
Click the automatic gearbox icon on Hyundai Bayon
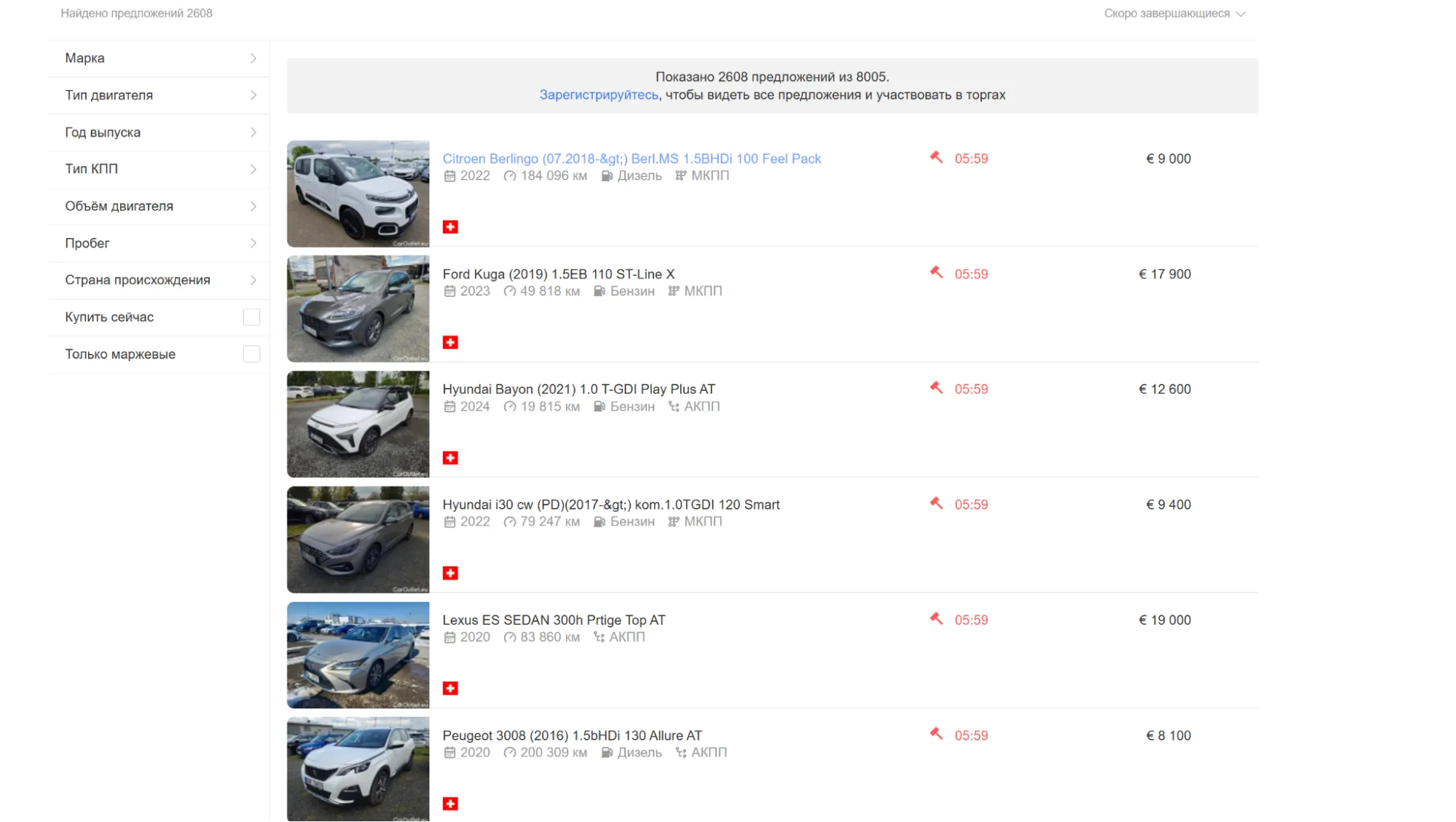(674, 406)
